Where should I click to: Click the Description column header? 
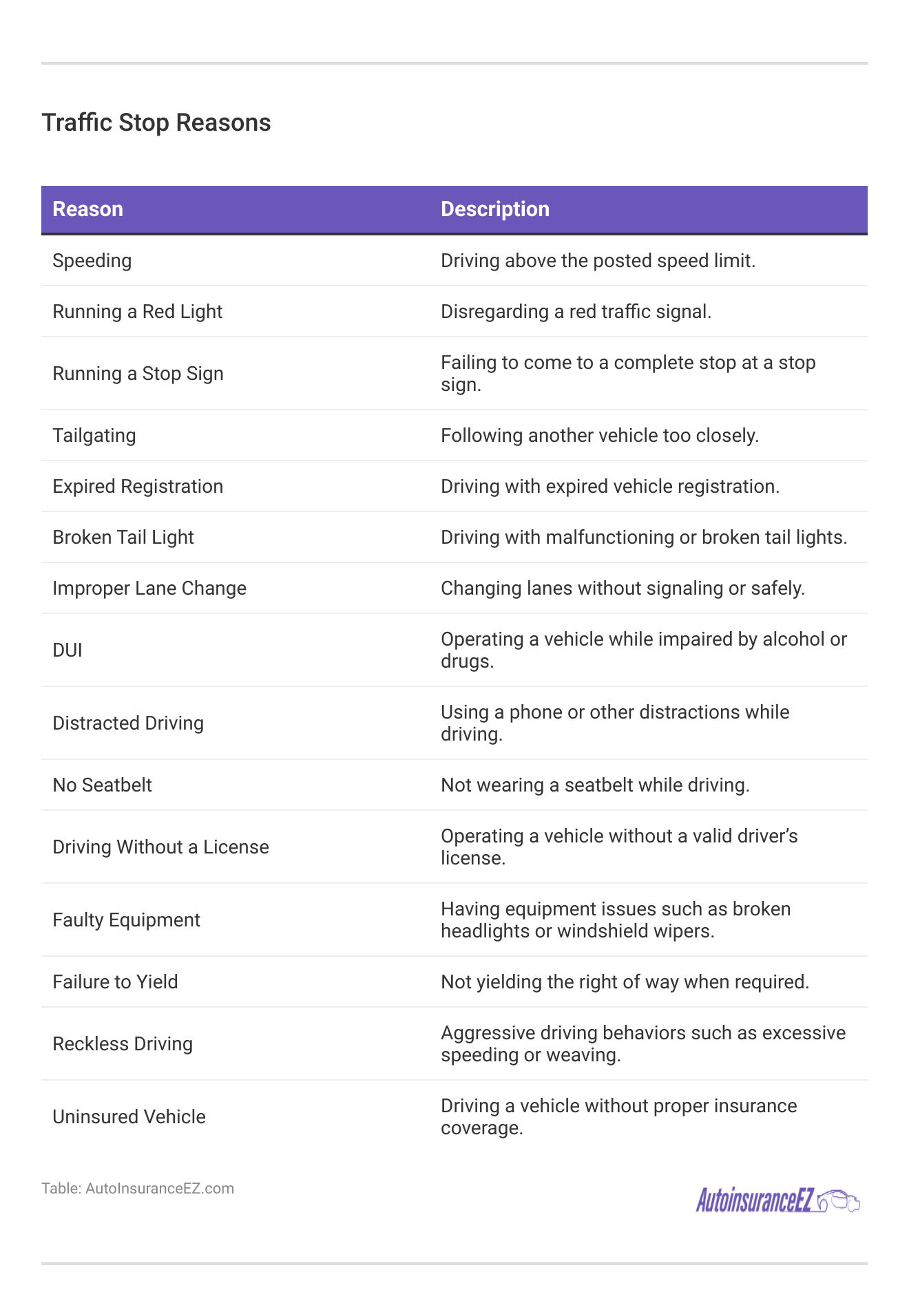tap(495, 209)
